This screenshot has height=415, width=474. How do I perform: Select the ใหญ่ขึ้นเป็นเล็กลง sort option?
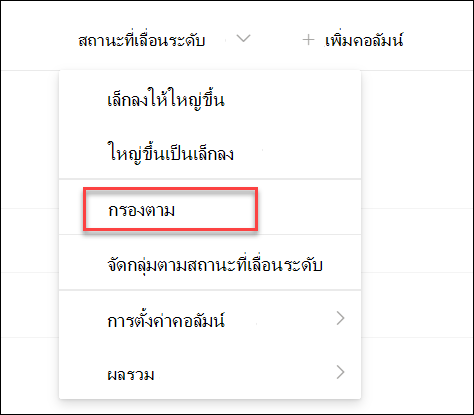(x=210, y=153)
